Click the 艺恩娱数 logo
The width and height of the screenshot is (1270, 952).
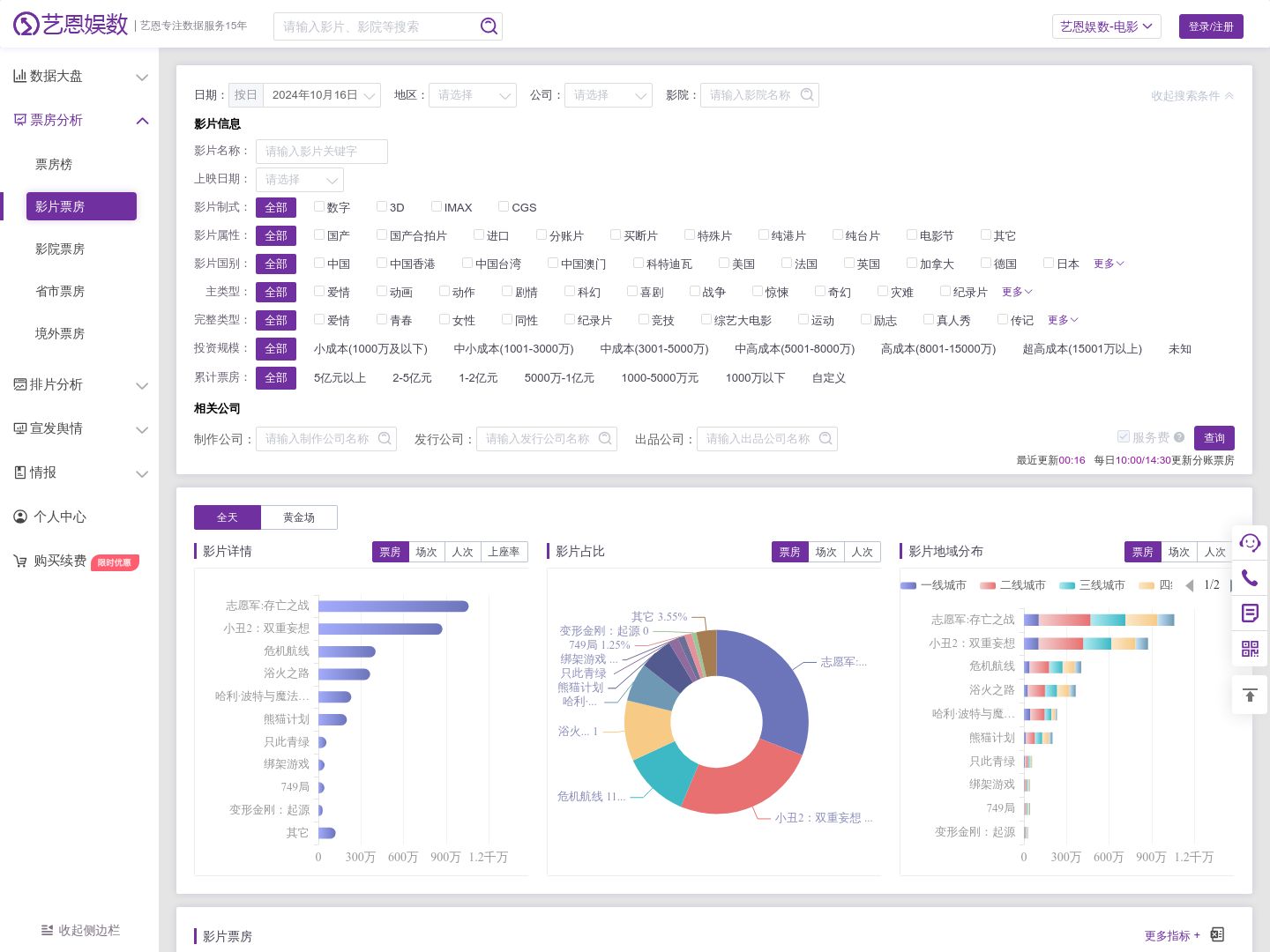click(71, 25)
